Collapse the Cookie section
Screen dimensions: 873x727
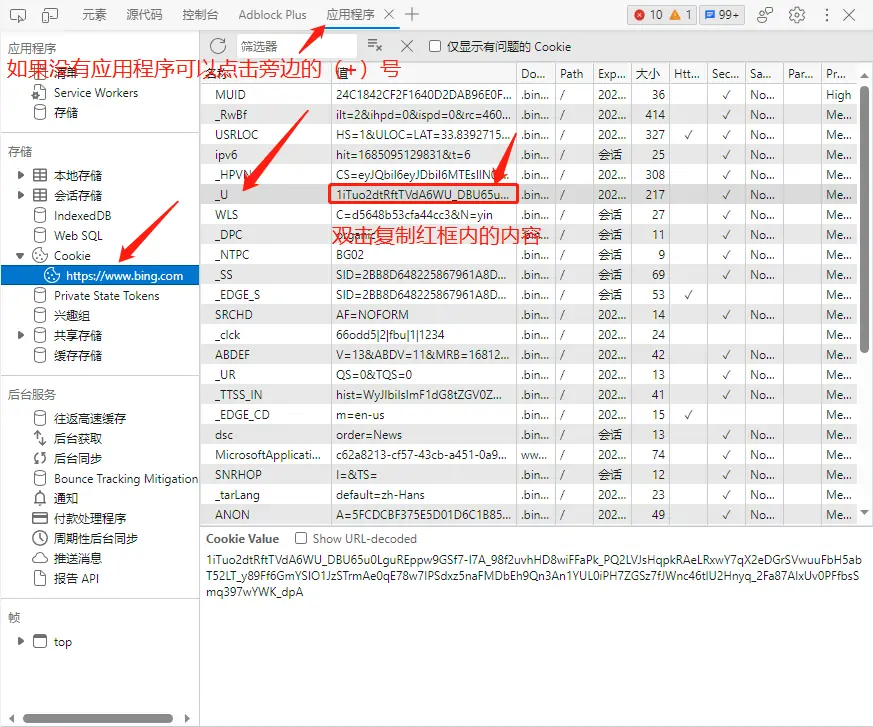click(18, 254)
